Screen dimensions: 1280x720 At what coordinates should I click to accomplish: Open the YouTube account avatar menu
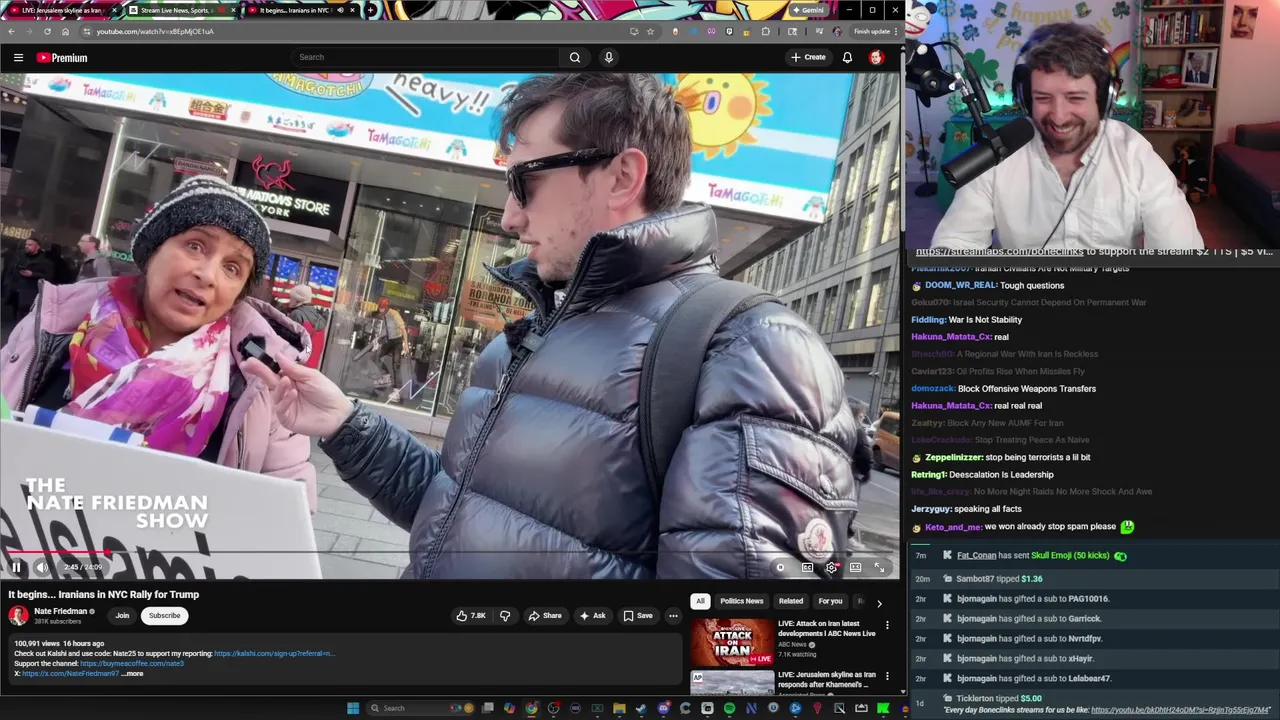(876, 57)
